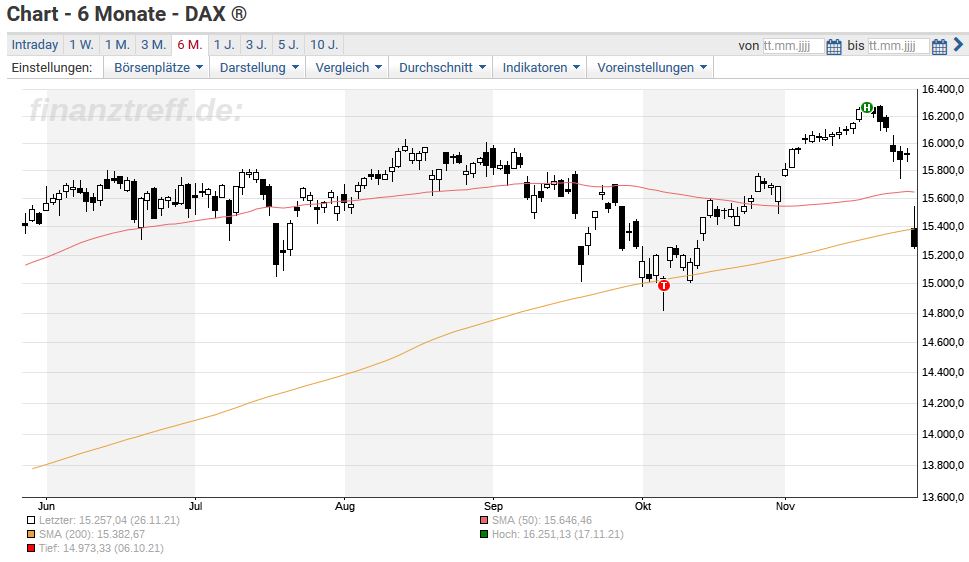Expand the Durchschnitt dropdown

click(x=442, y=67)
